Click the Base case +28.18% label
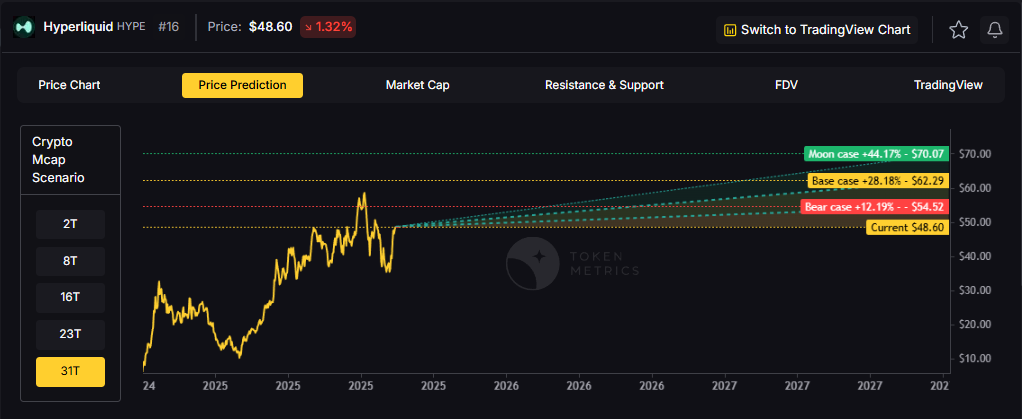 tap(878, 181)
